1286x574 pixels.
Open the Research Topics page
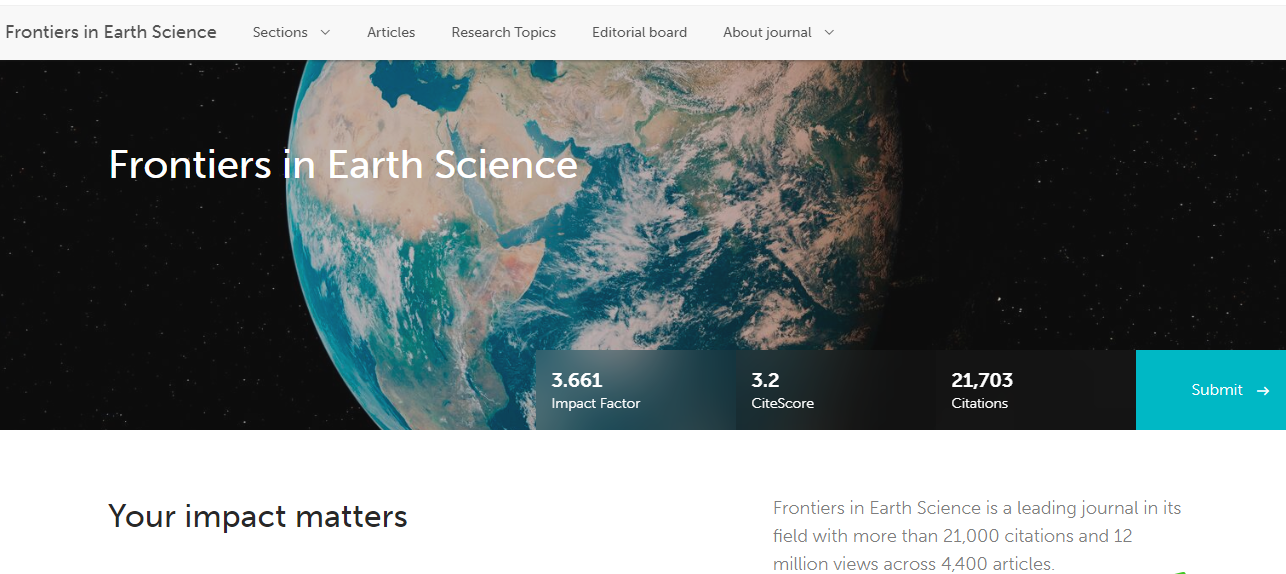pyautogui.click(x=503, y=32)
